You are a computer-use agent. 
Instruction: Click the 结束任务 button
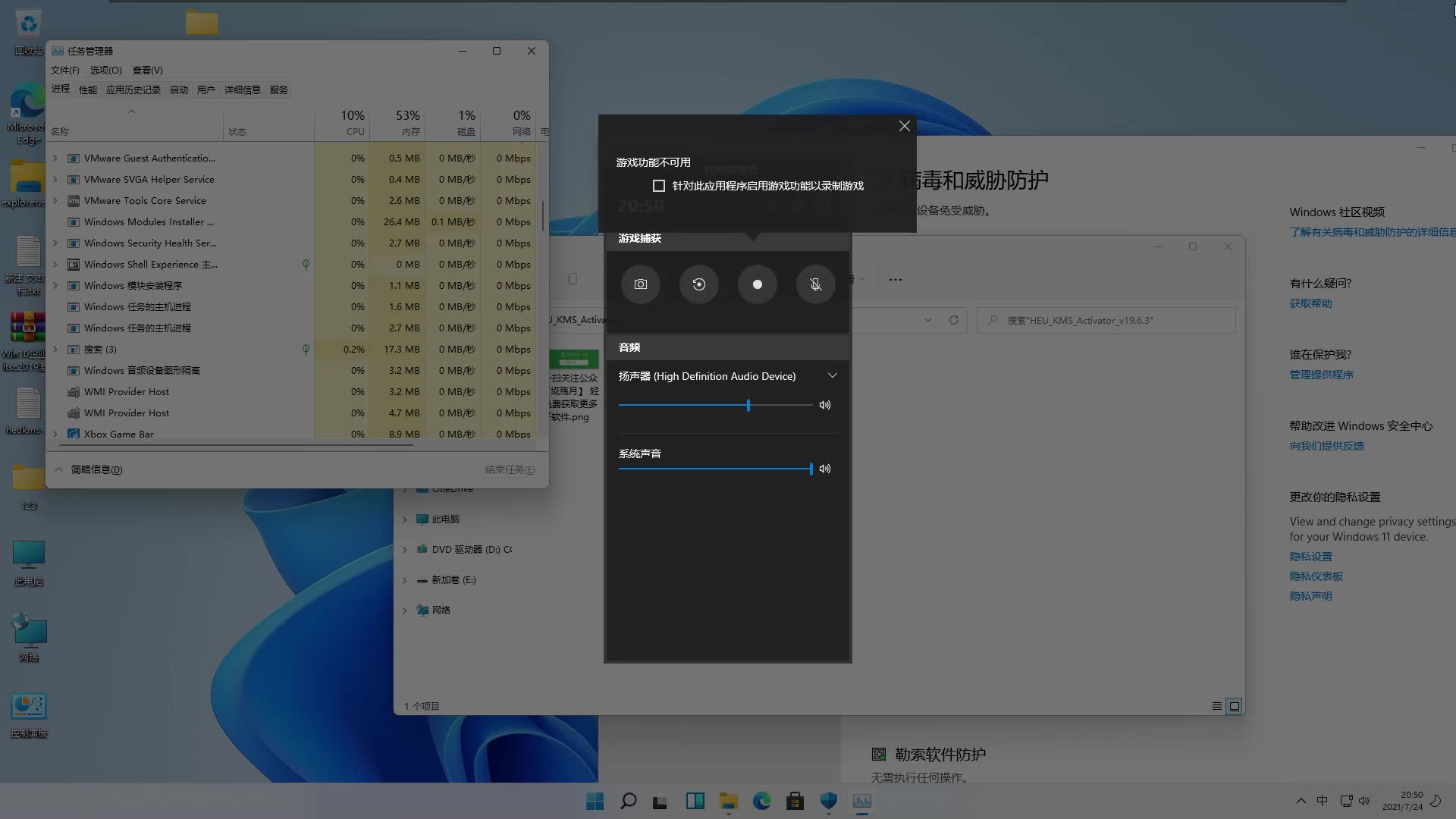pos(510,469)
